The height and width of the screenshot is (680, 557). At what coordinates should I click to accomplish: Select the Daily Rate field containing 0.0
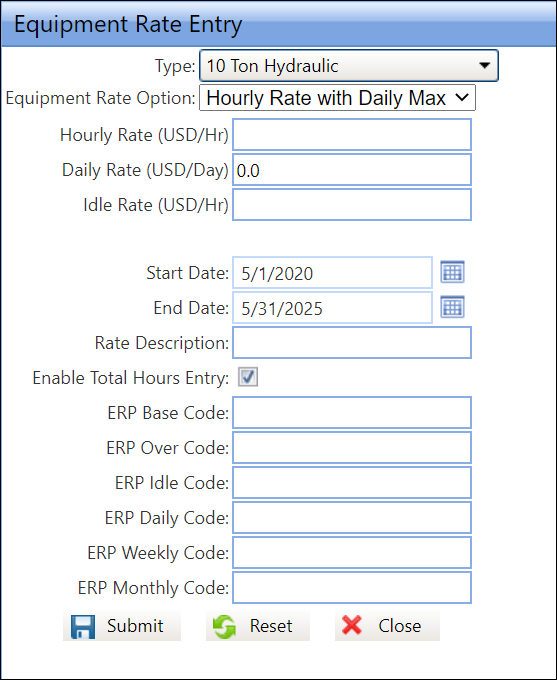[x=352, y=170]
